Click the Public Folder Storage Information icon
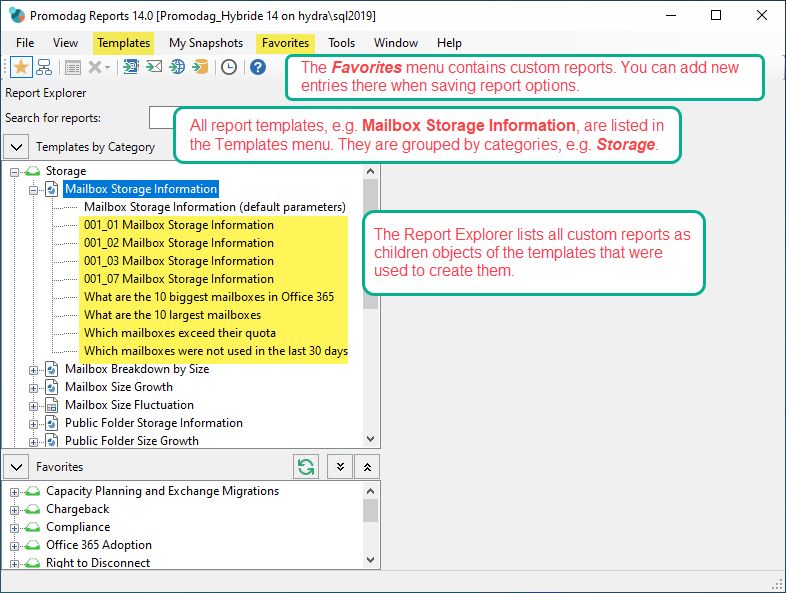This screenshot has height=593, width=786. [52, 424]
